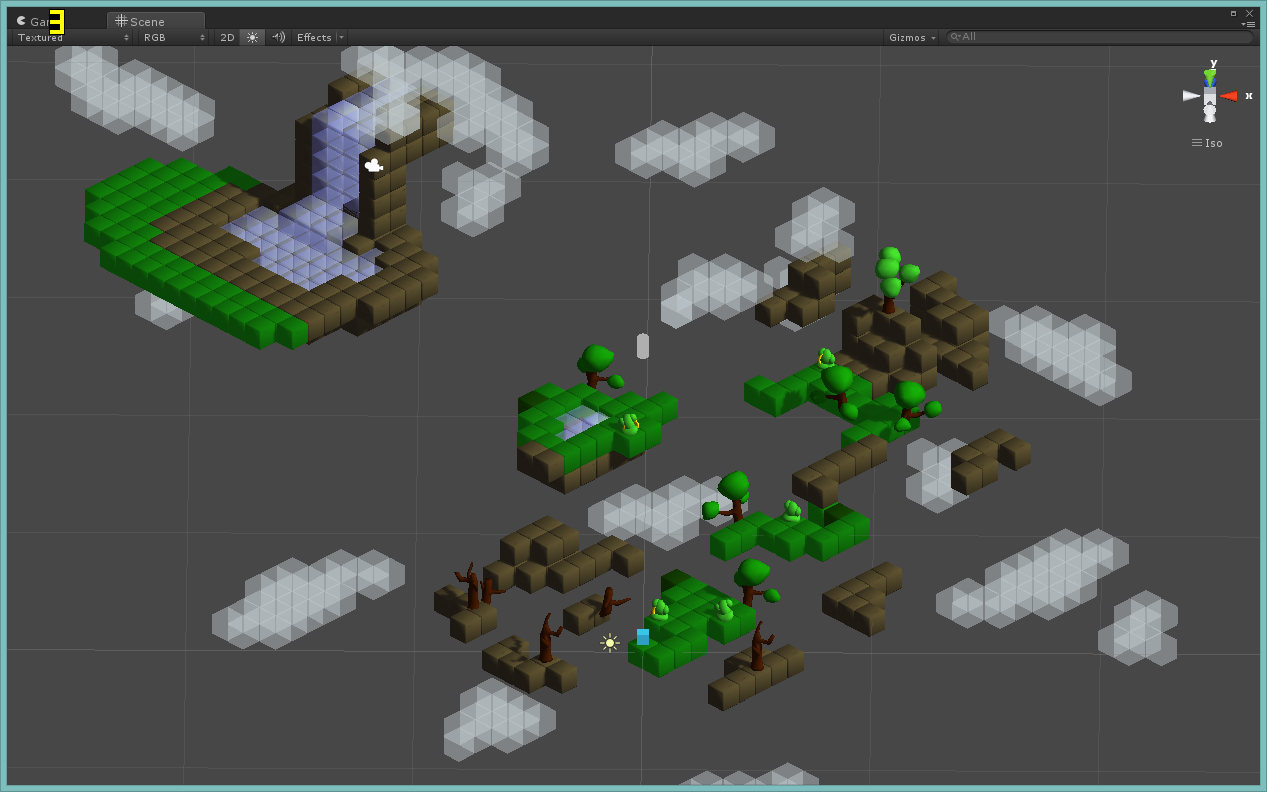1267x792 pixels.
Task: Open the RGB render mode dropdown
Action: pyautogui.click(x=174, y=37)
